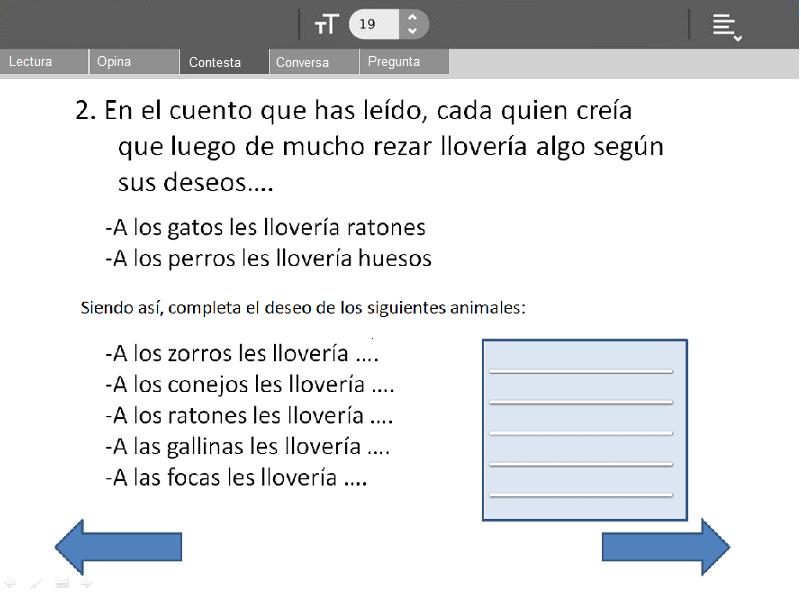Select the faint pen pointer icon
The height and width of the screenshot is (596, 801).
(36, 582)
